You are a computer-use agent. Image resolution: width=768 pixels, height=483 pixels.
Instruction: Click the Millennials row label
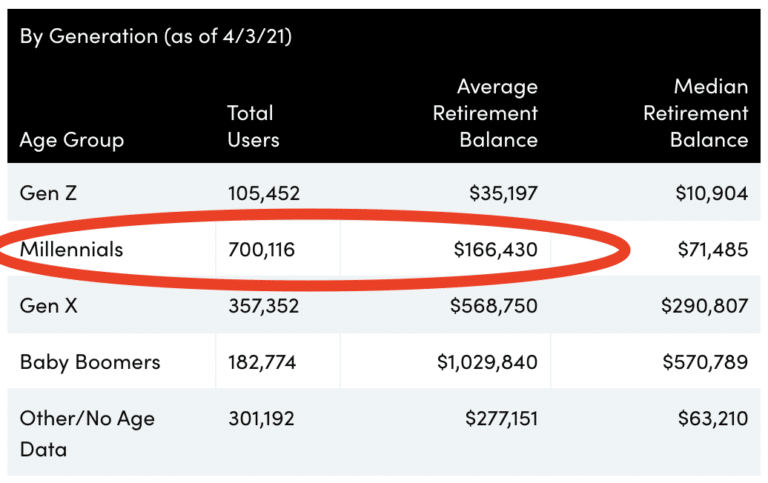tap(71, 249)
